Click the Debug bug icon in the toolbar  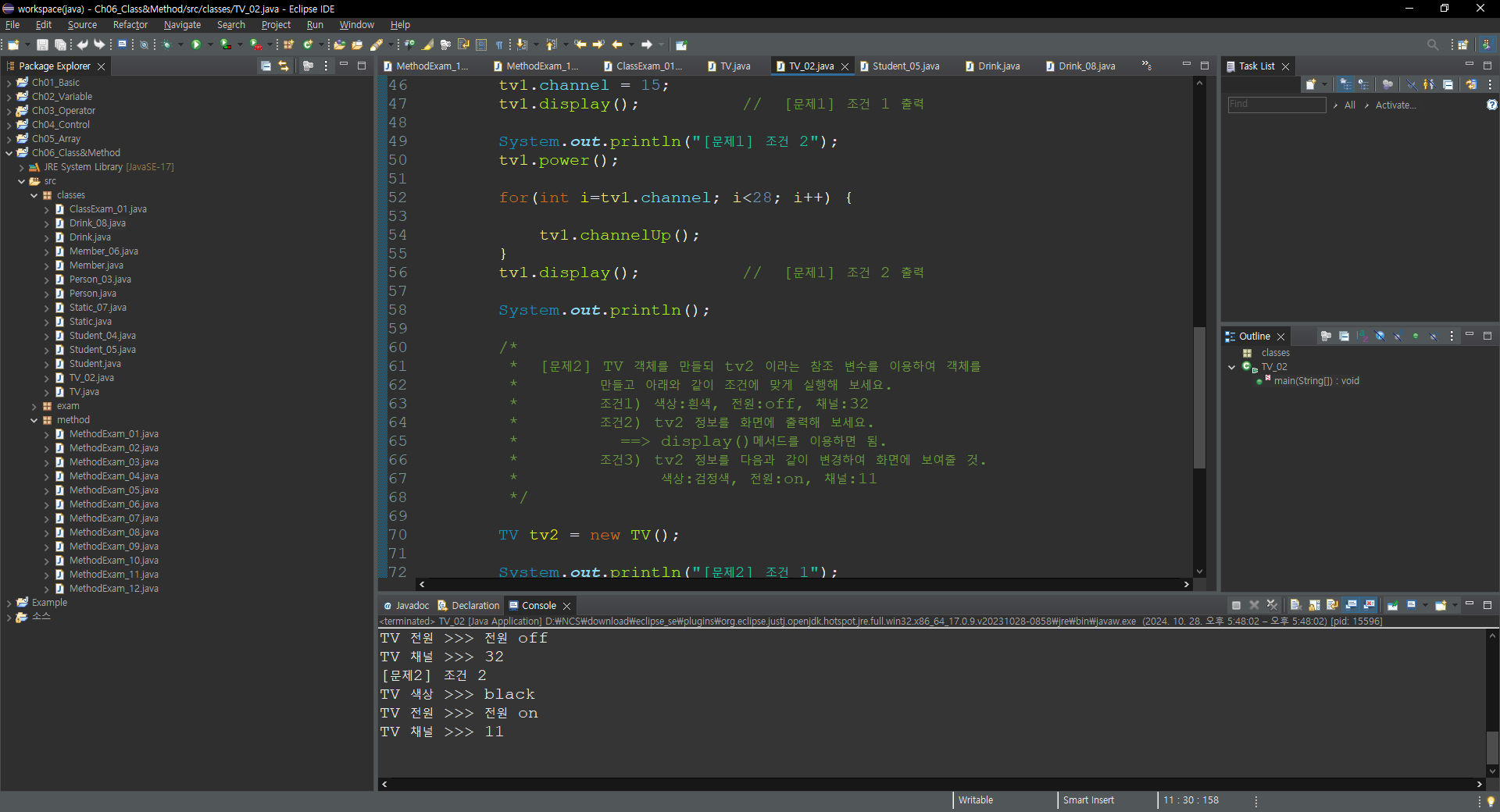[x=166, y=45]
